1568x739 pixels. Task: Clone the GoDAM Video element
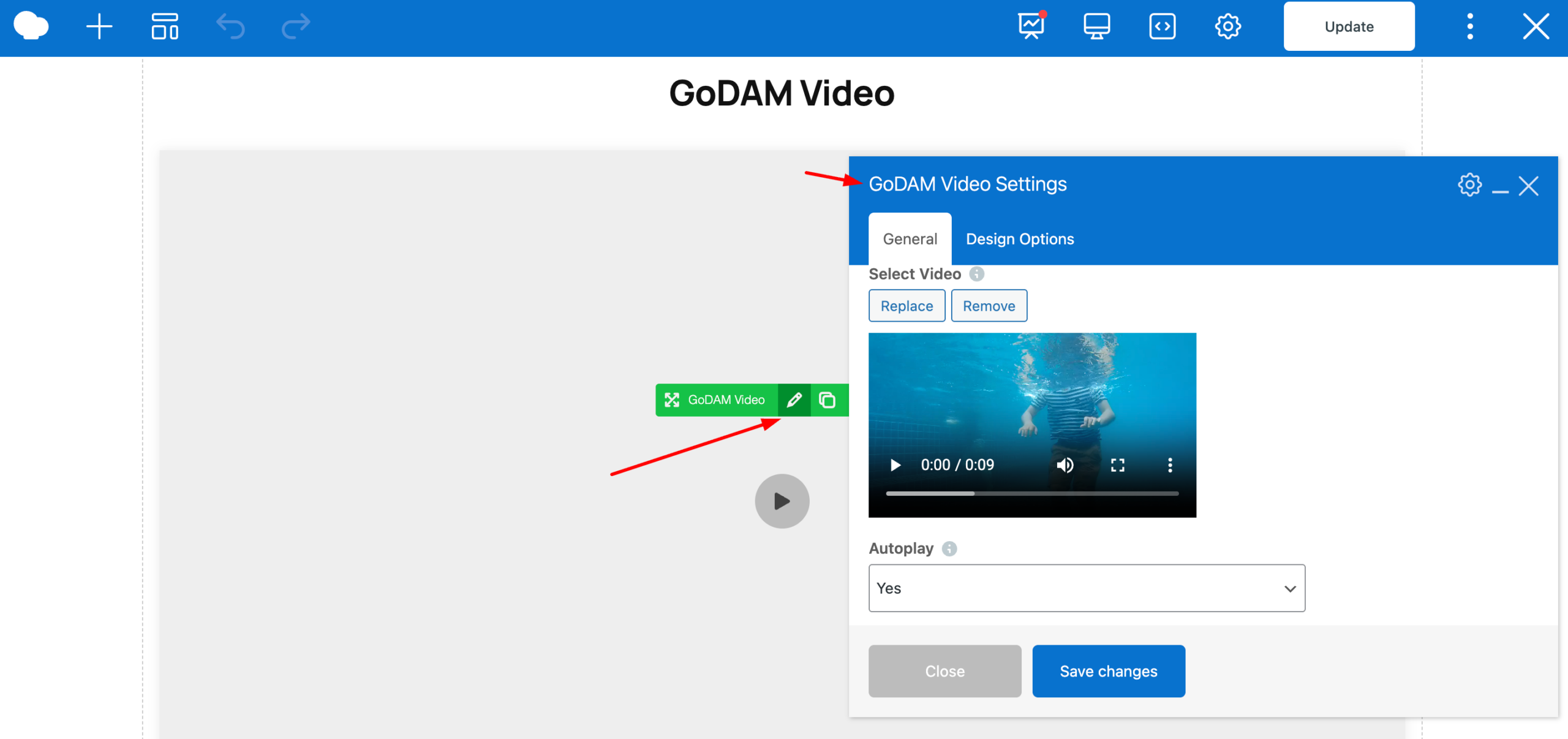pos(827,400)
